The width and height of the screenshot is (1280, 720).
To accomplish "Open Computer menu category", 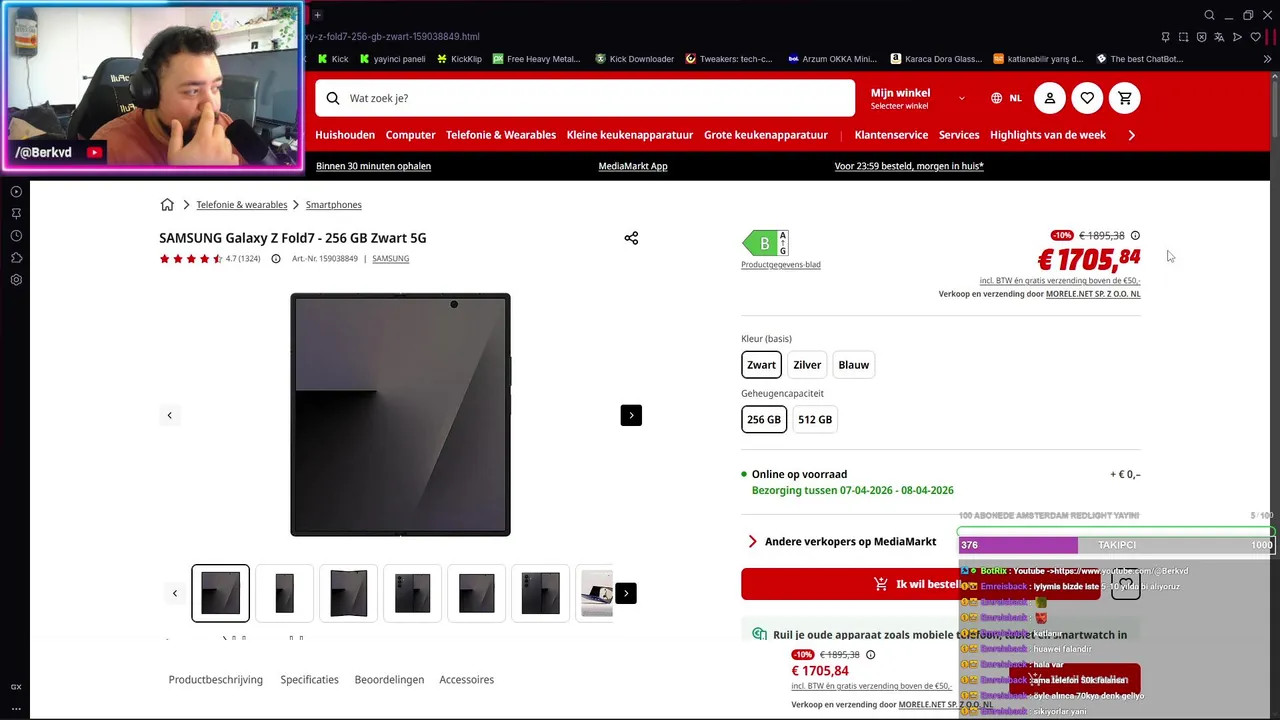I will point(410,135).
